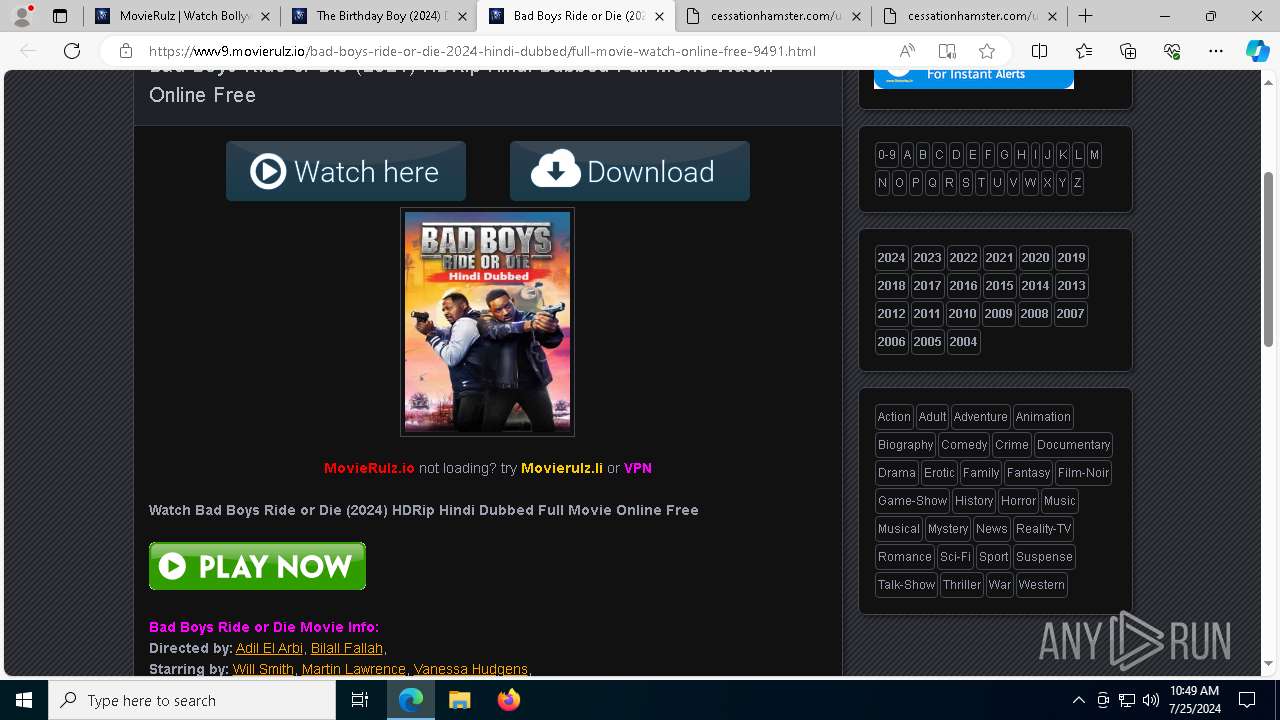Viewport: 1280px width, 720px height.
Task: Select year 2024 filter
Action: [x=891, y=258]
